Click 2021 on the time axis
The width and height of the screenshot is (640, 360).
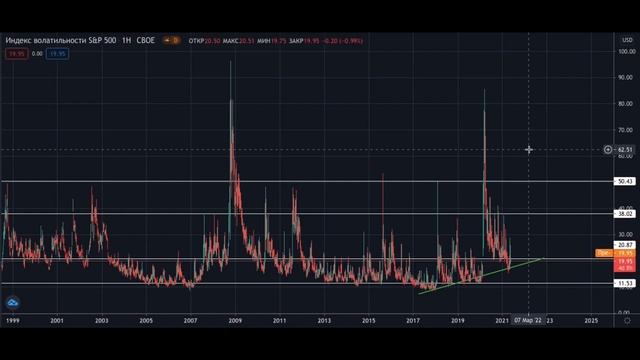(502, 321)
